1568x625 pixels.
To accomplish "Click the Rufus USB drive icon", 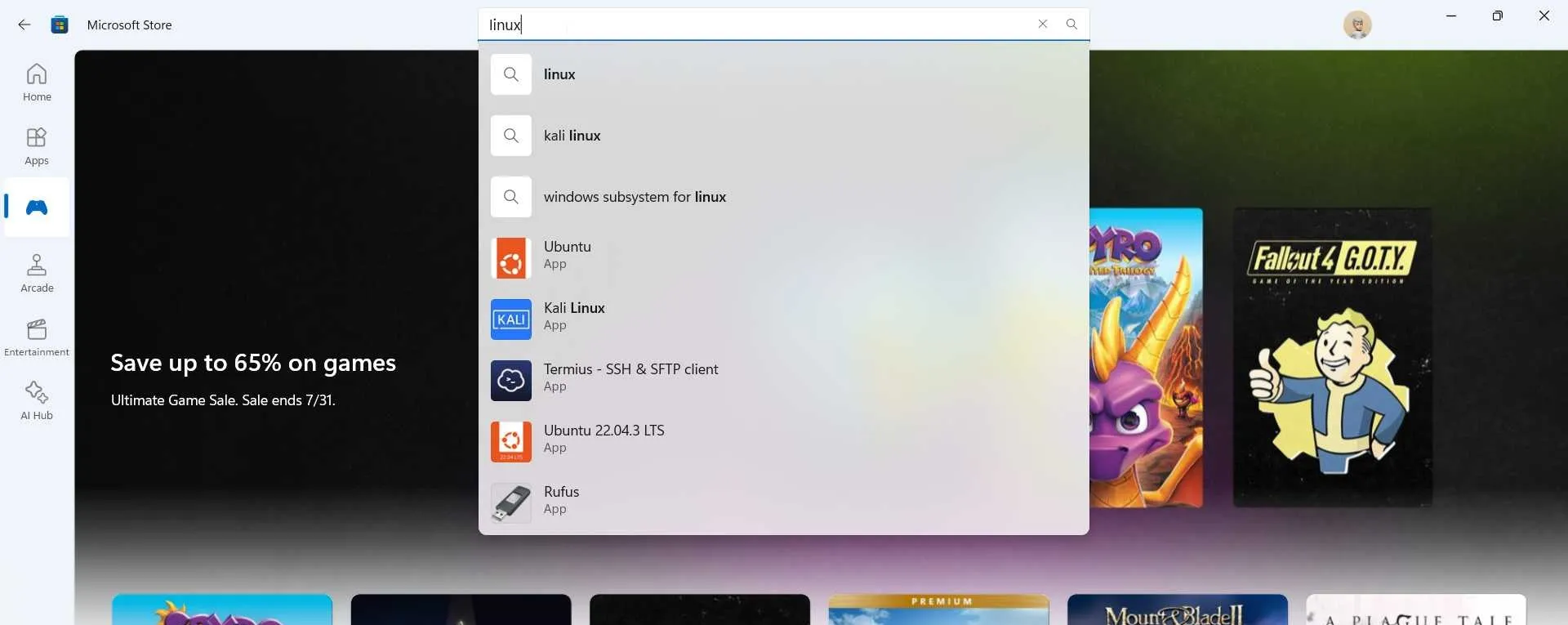I will click(511, 503).
